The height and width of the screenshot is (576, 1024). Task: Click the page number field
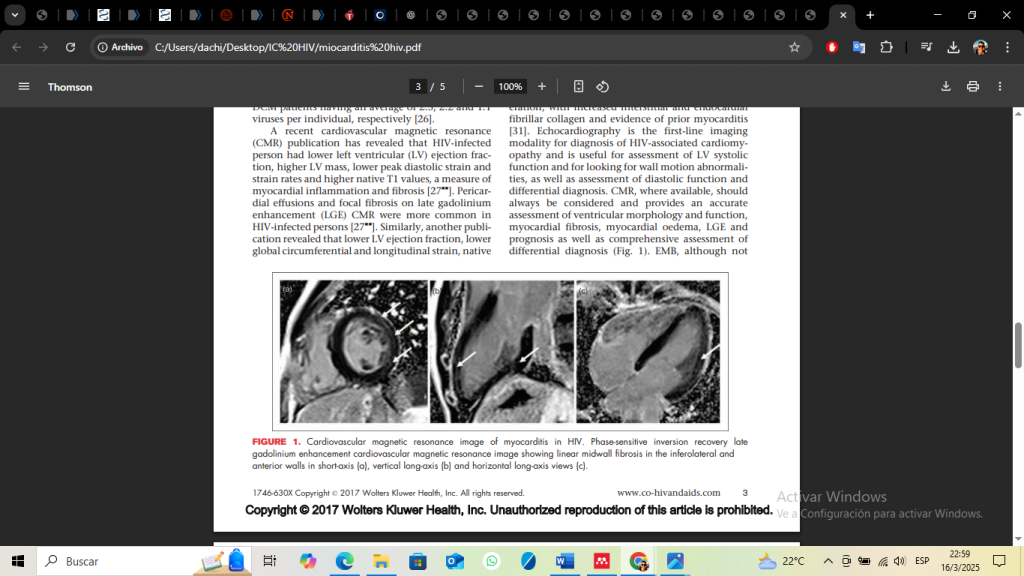419,87
